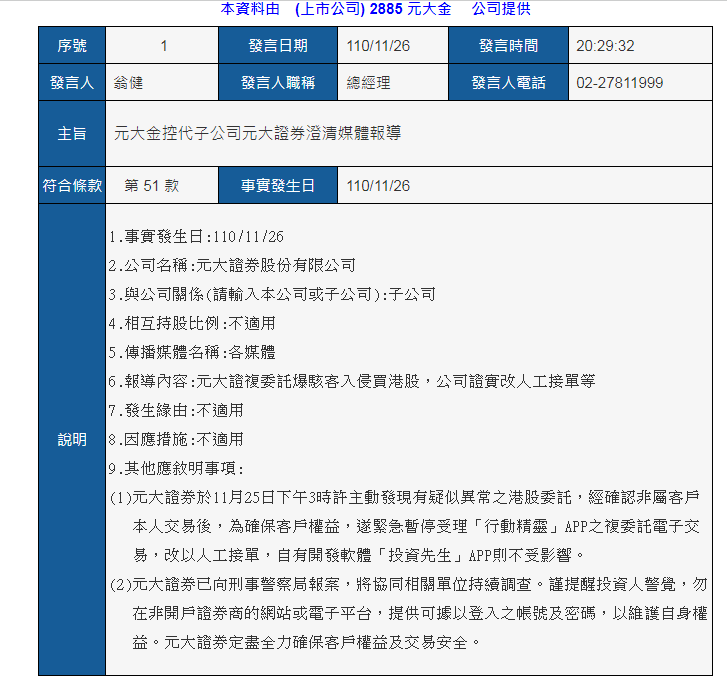Click line 2.公司名稱:元大證券股份有限公司
This screenshot has width=727, height=677.
pyautogui.click(x=232, y=265)
